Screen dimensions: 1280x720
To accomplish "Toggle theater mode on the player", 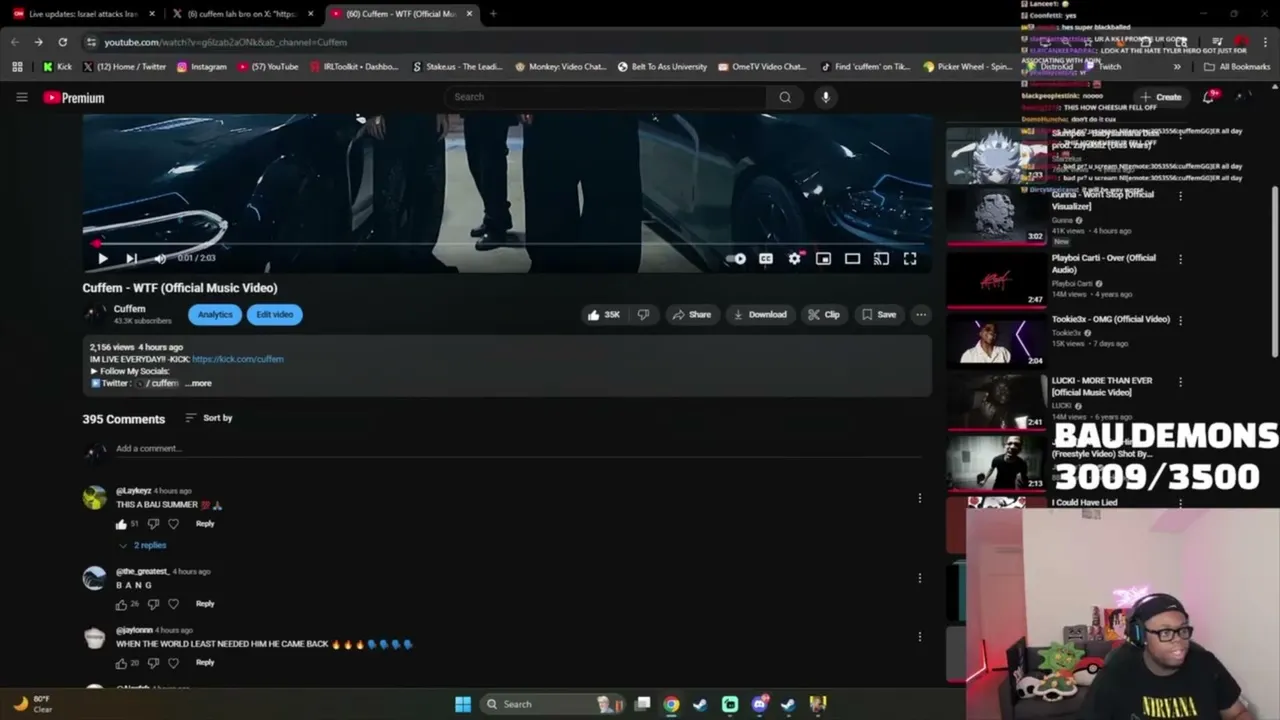I will [852, 258].
